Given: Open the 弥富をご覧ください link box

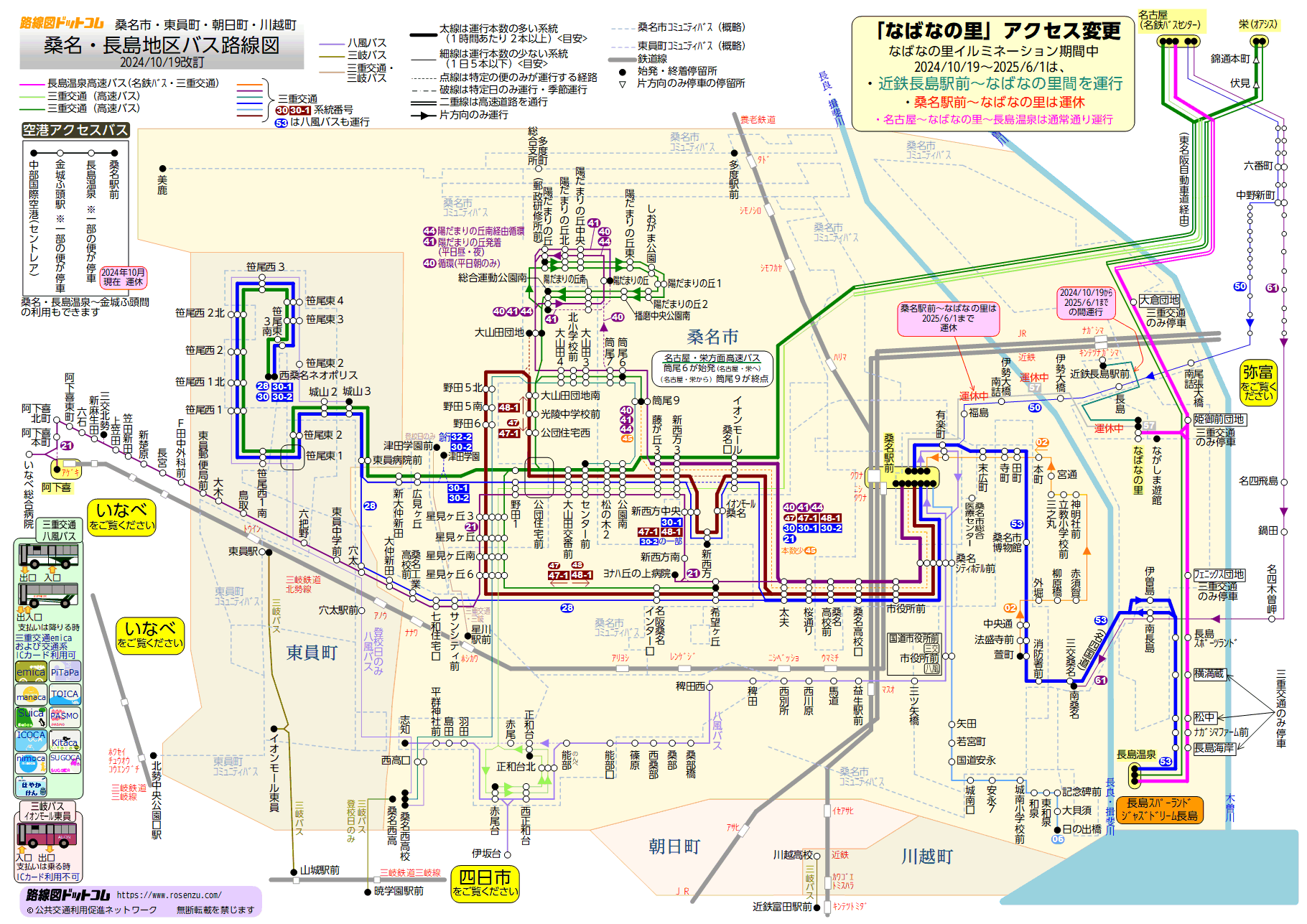Looking at the screenshot, I should point(1258,383).
